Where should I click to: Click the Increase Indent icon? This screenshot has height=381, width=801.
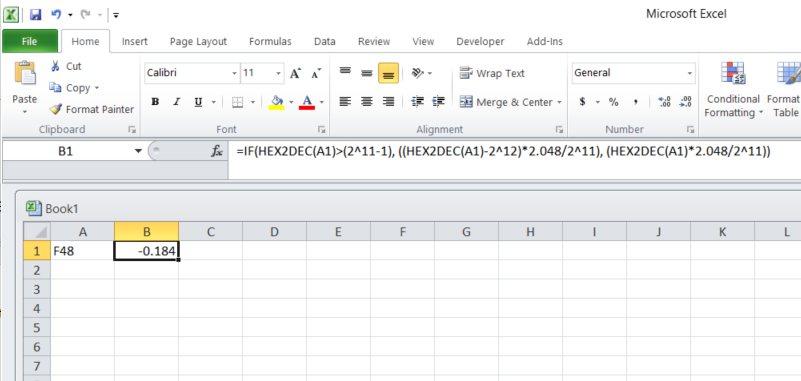(438, 102)
